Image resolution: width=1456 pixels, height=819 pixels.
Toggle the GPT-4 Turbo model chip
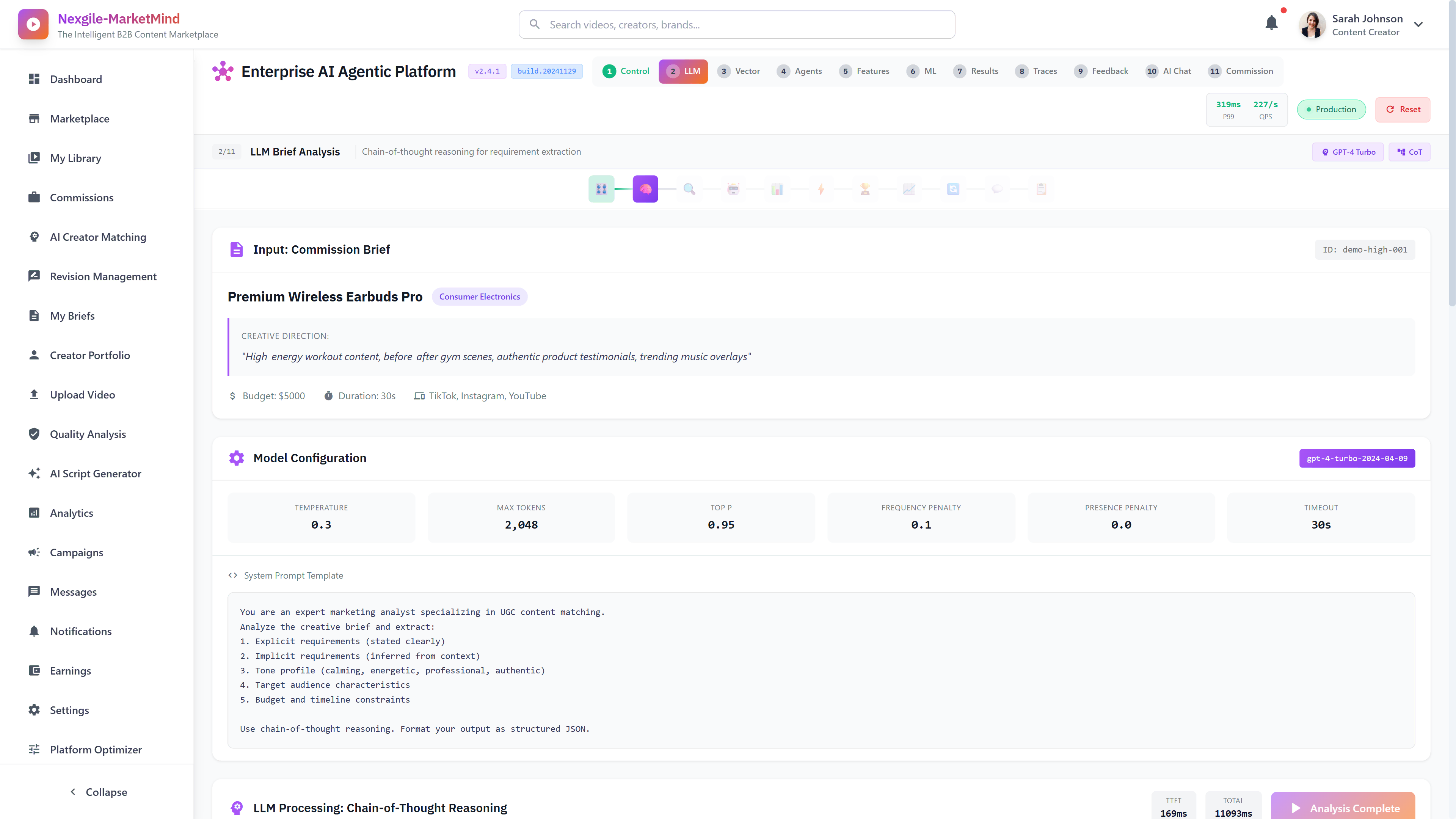(x=1348, y=152)
